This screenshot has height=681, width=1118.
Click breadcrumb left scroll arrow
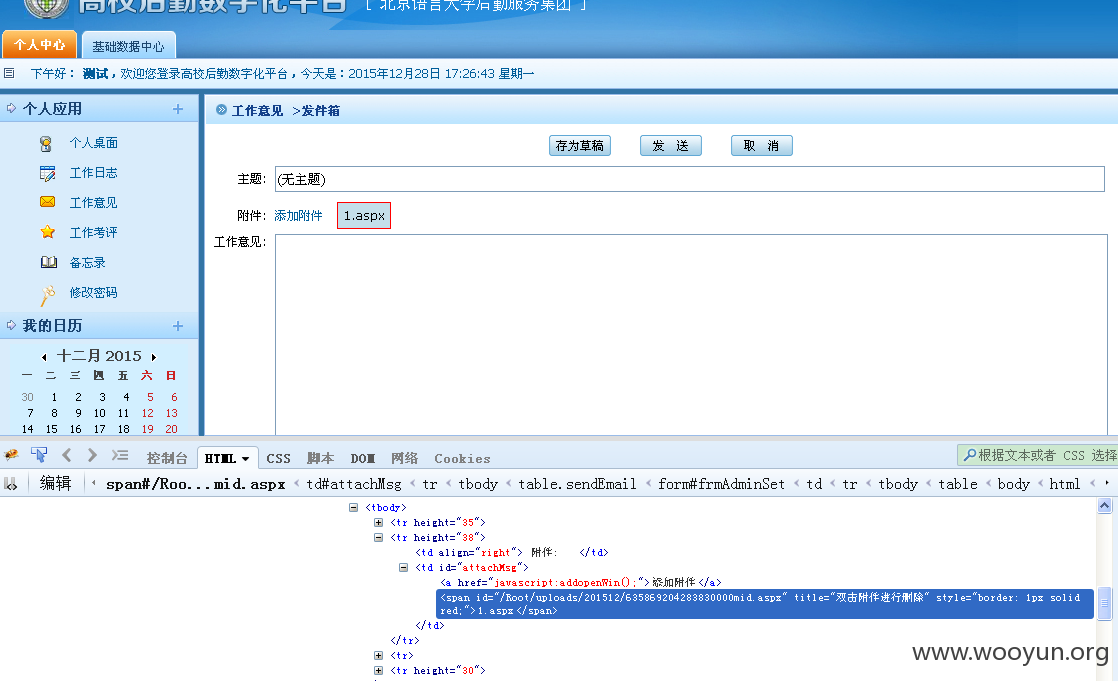pyautogui.click(x=94, y=483)
